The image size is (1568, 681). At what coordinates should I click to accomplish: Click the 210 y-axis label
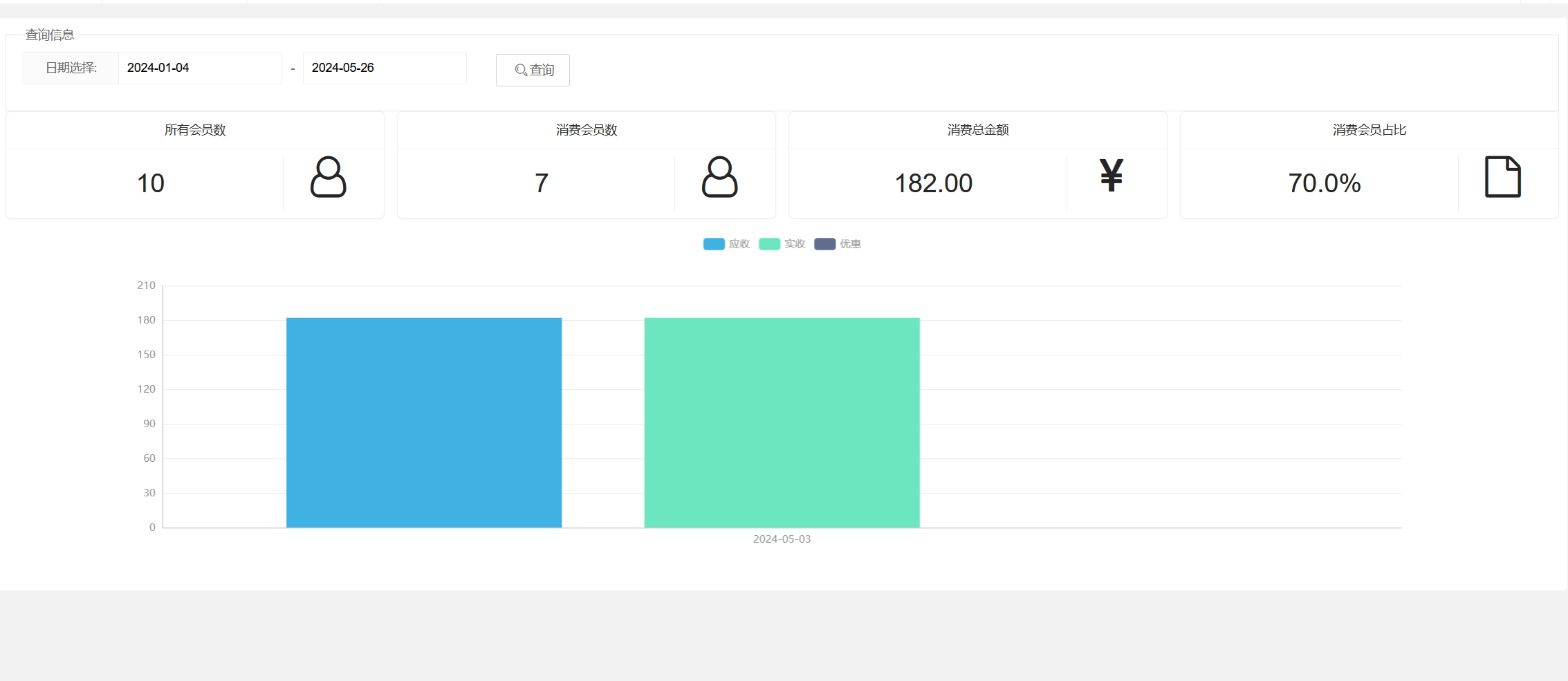coord(147,286)
